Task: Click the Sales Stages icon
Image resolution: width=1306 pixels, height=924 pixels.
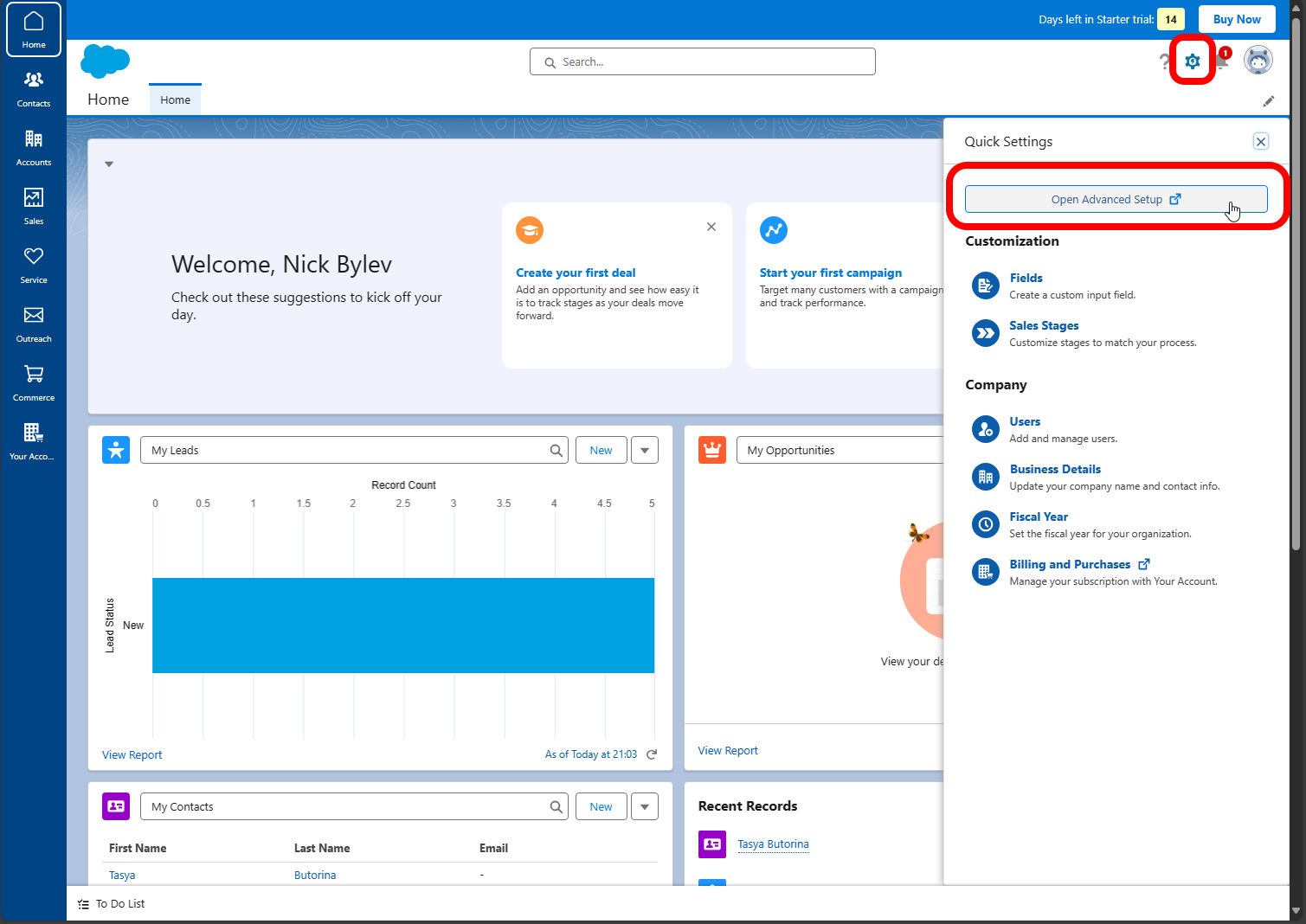Action: coord(986,333)
